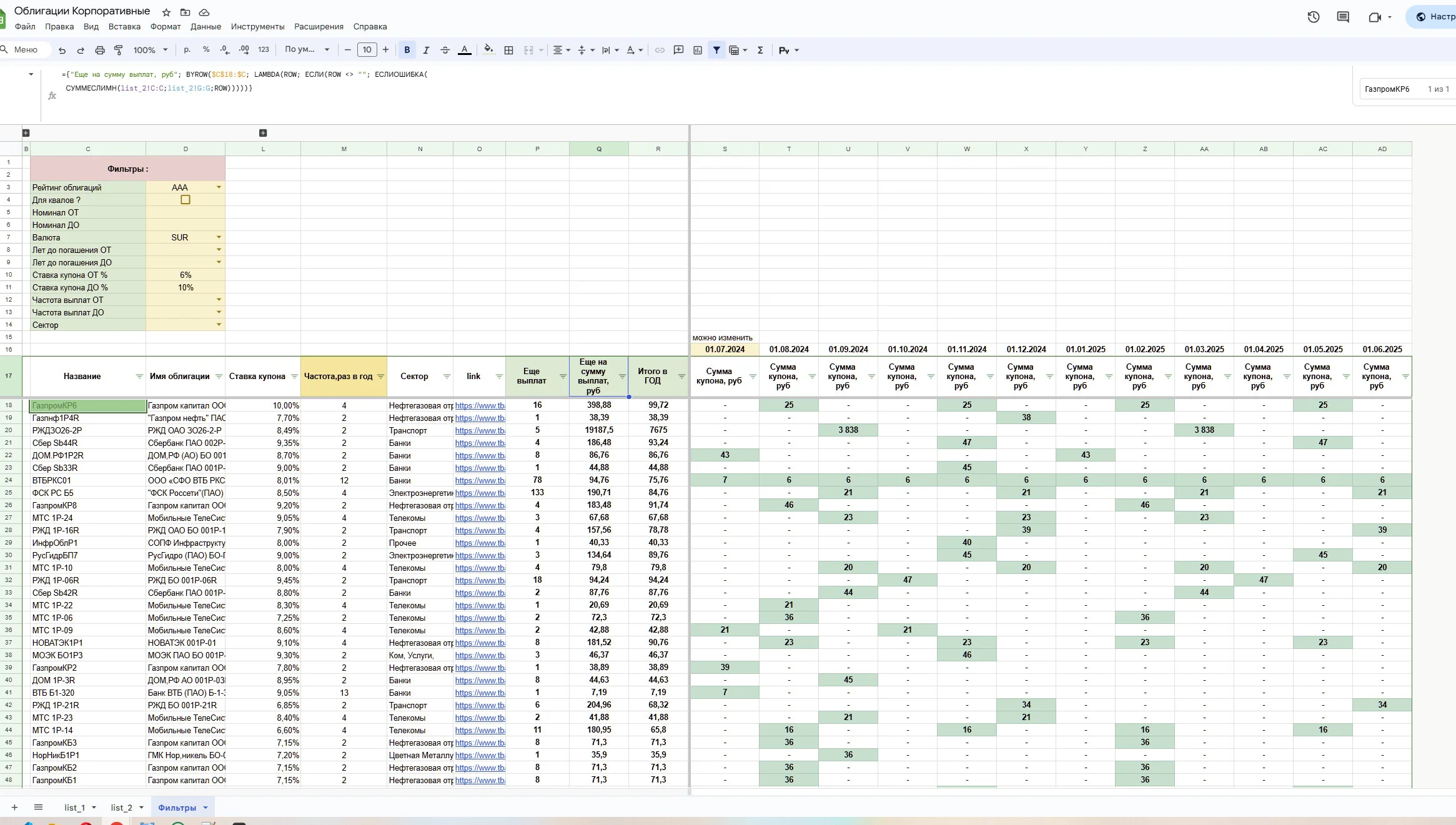Toggle bold formatting
The width and height of the screenshot is (1456, 825).
pyautogui.click(x=407, y=50)
